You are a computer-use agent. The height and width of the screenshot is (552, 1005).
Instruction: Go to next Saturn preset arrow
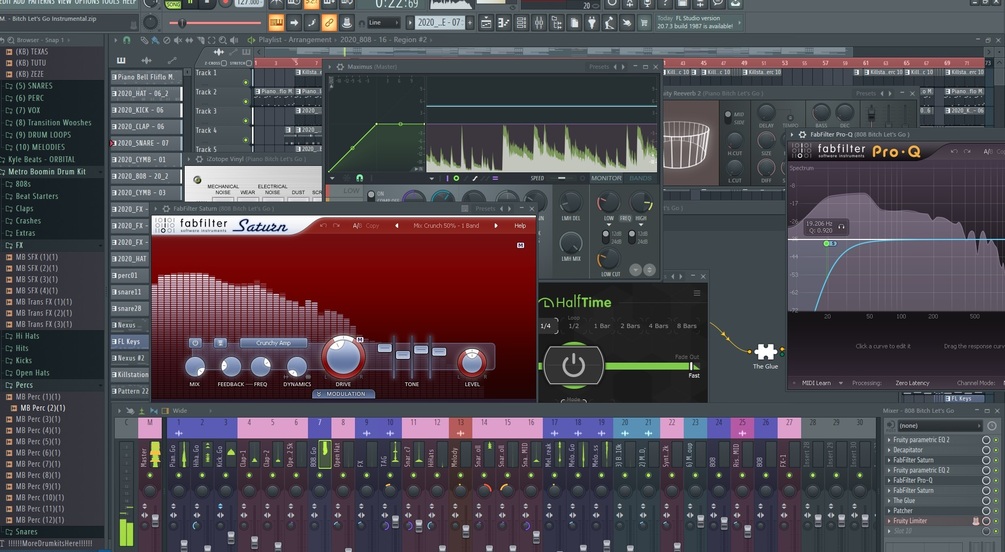495,226
